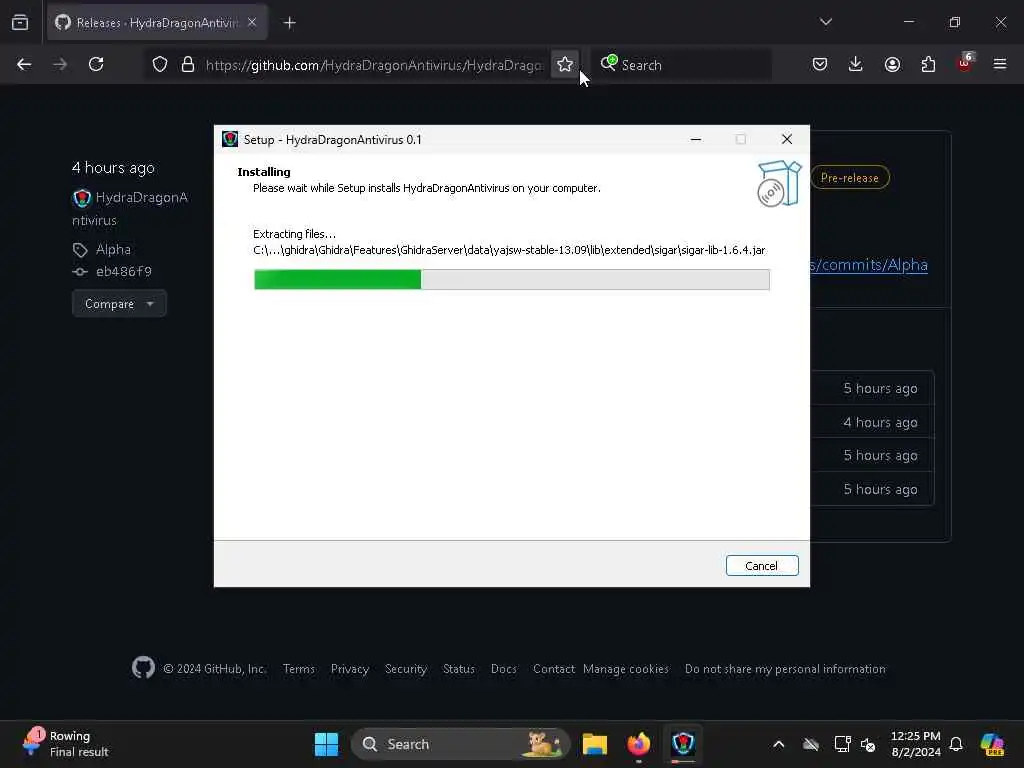The width and height of the screenshot is (1024, 768).
Task: Open the Rowing Final result widget
Action: coord(65,744)
